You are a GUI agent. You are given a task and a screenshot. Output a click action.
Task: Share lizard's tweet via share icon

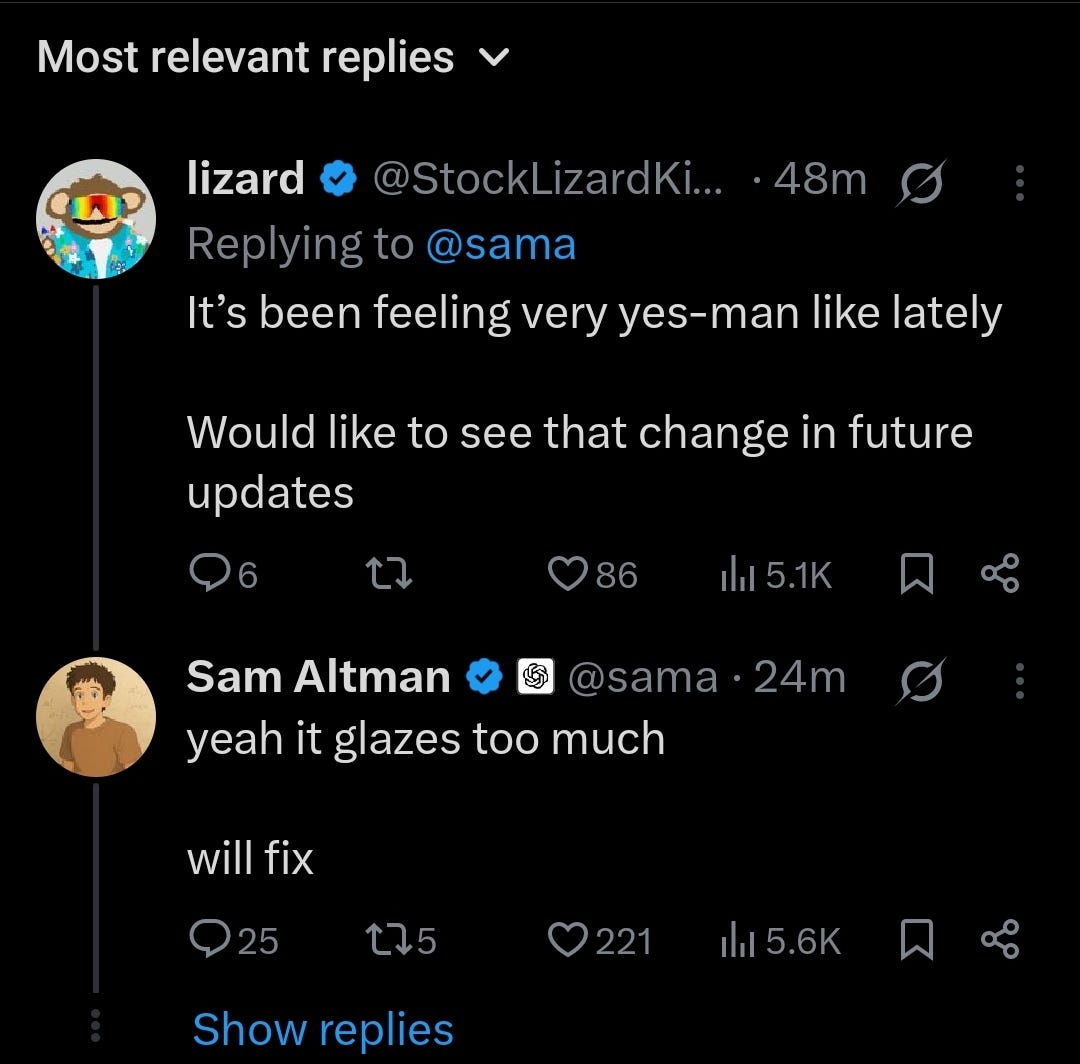[1000, 574]
